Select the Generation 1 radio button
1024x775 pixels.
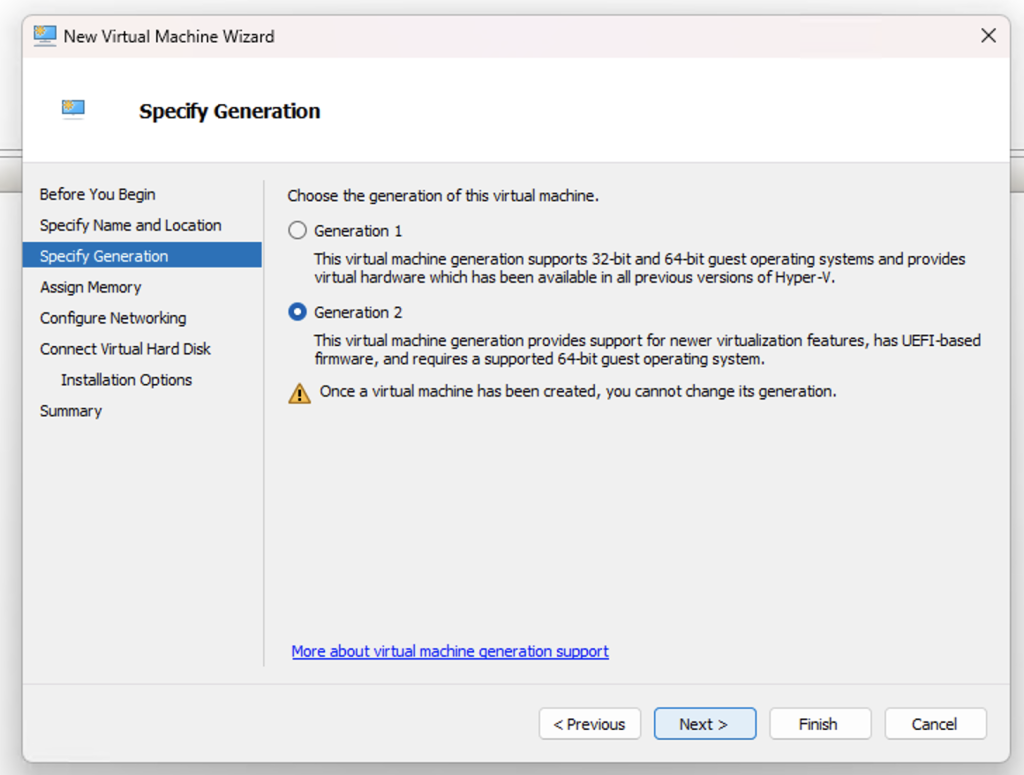coord(297,231)
